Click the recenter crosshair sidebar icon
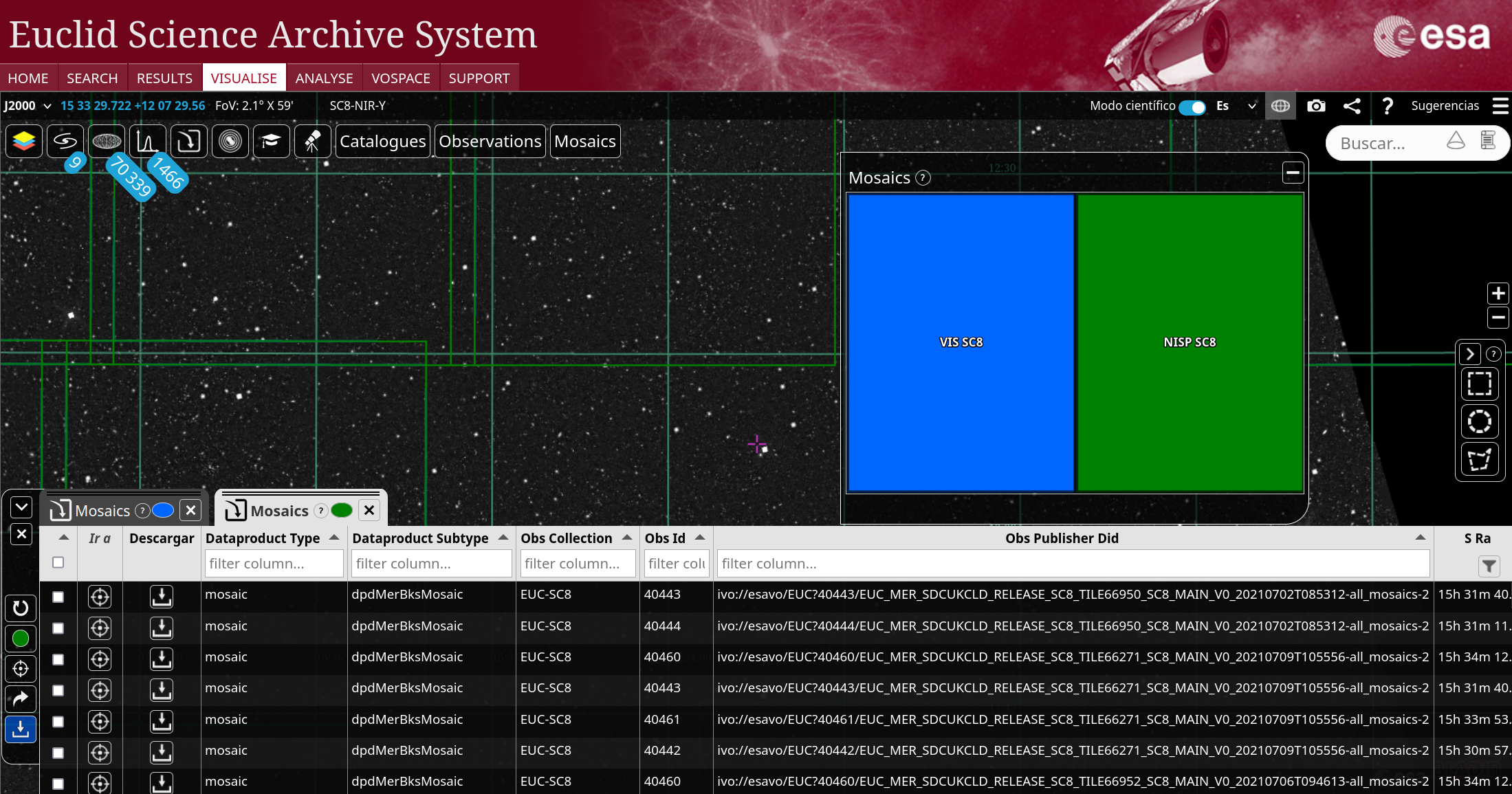 point(21,668)
